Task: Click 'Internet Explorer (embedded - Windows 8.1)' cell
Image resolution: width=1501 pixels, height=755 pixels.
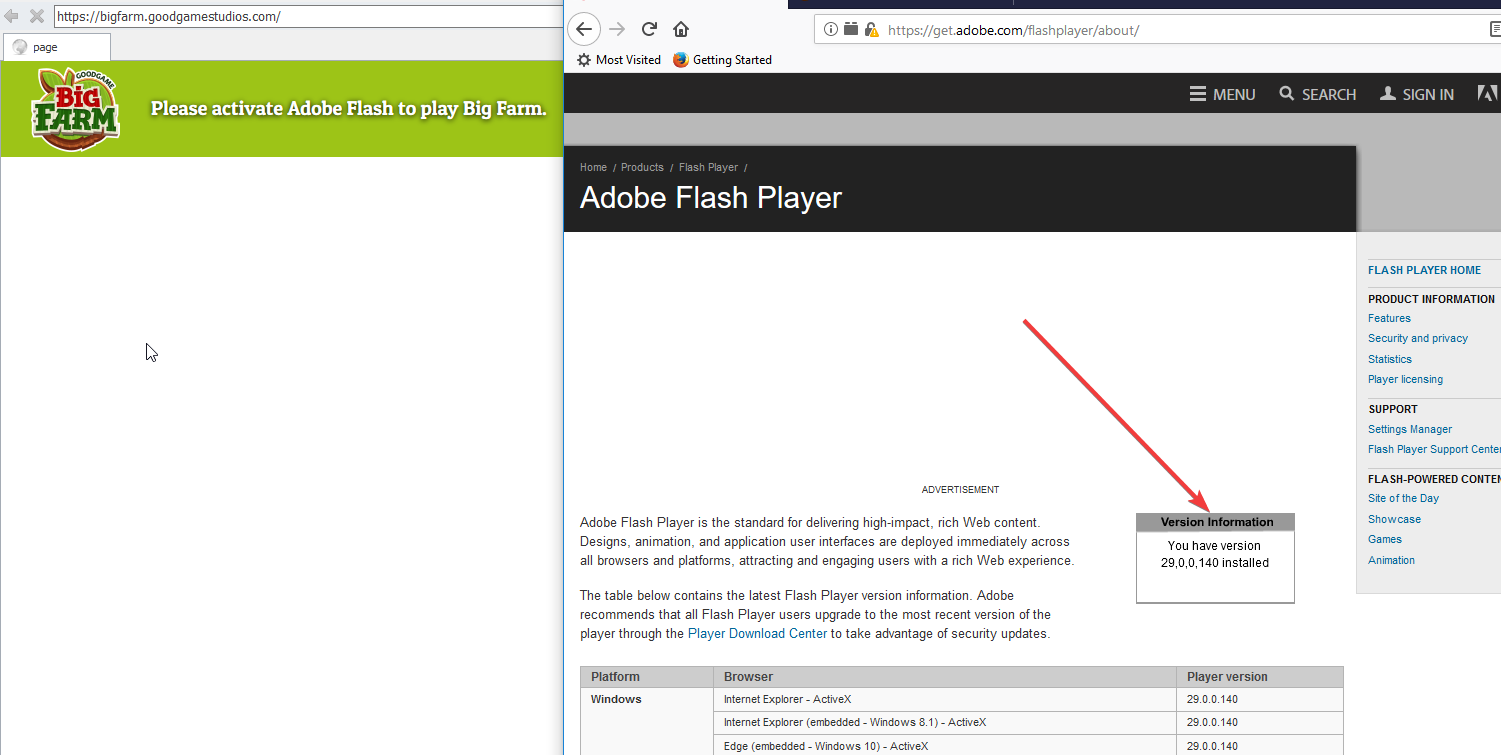Action: point(944,722)
